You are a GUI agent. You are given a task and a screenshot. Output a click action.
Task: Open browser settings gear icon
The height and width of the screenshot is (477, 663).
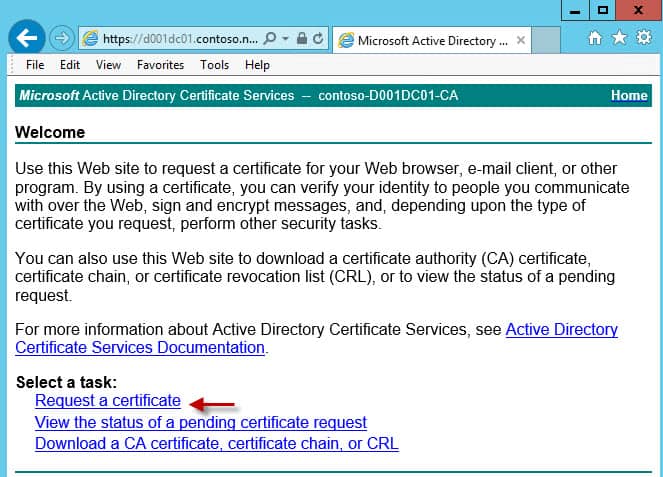[x=644, y=37]
